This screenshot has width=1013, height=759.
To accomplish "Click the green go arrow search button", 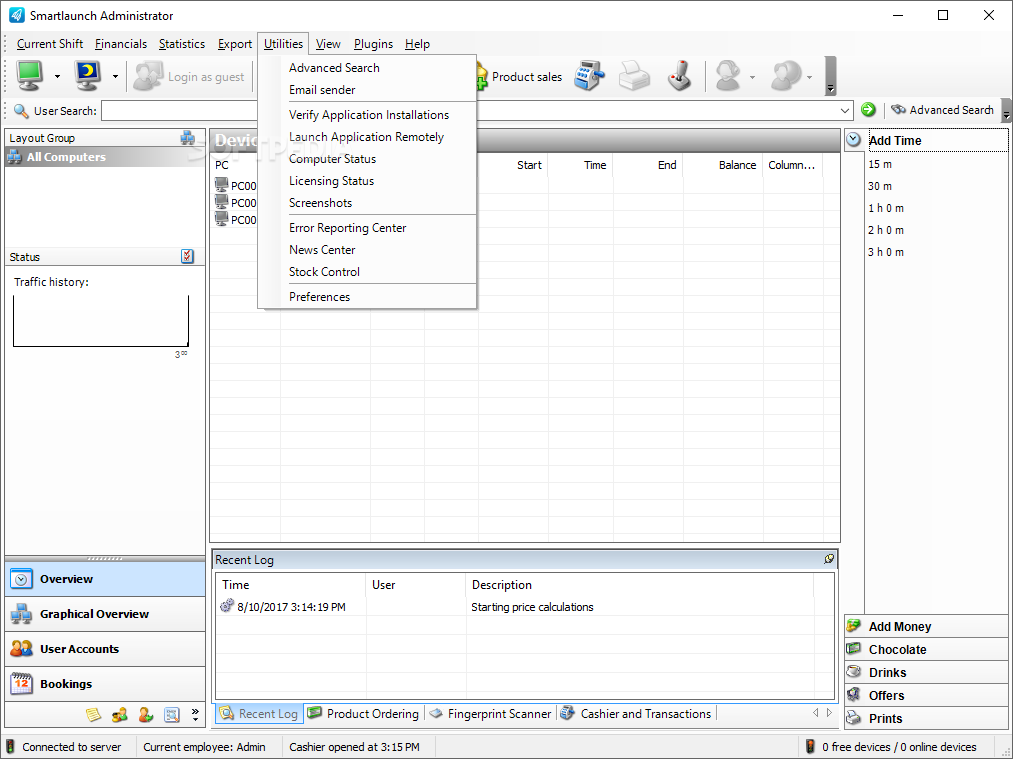I will [x=868, y=110].
